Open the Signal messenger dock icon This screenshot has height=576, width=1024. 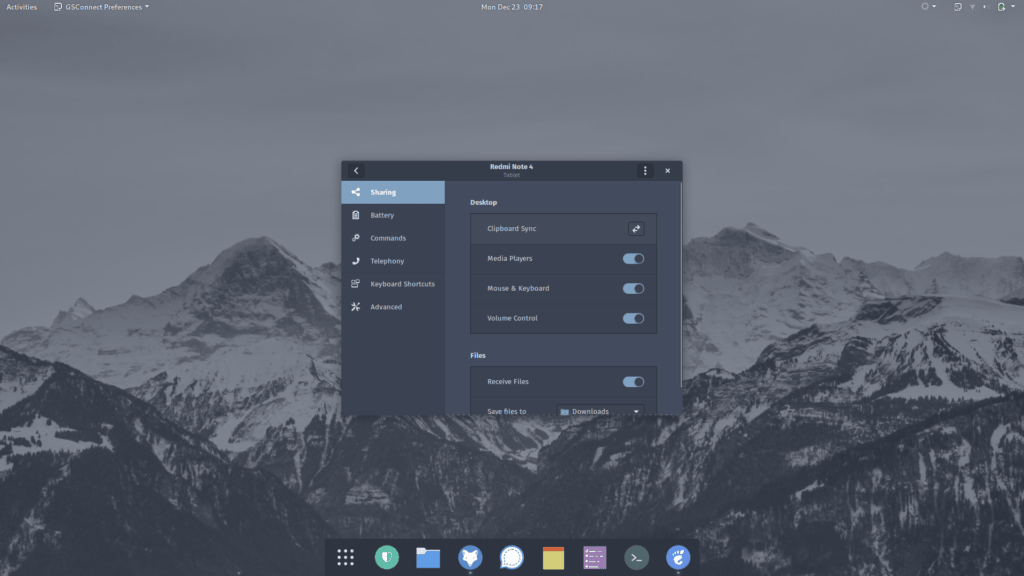[512, 558]
